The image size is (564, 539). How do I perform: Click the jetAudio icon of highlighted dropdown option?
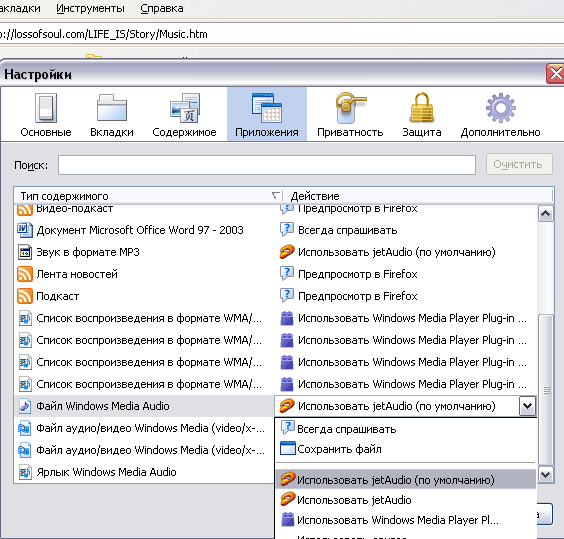click(288, 479)
